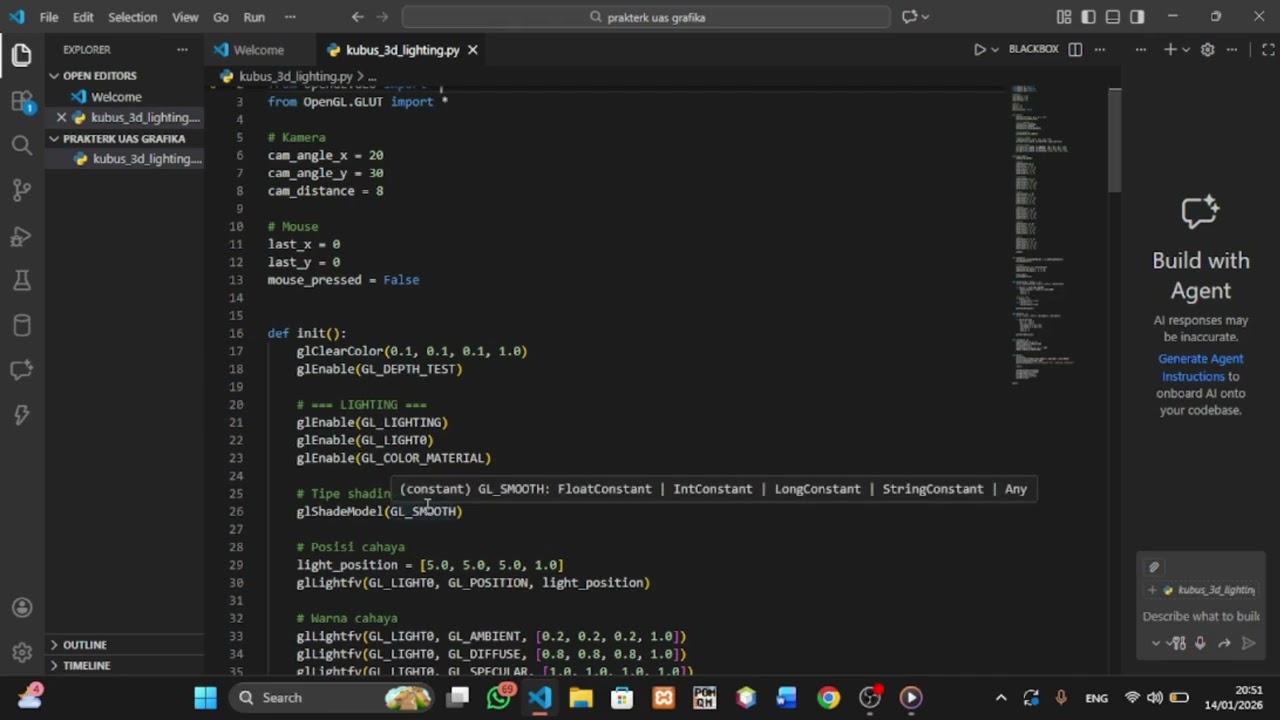
Task: Open the Run menu
Action: [254, 17]
